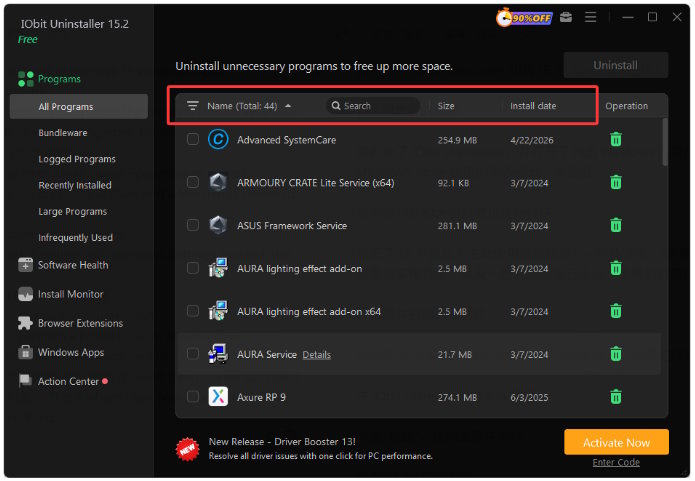Open Action Center section
695x481 pixels.
63,381
